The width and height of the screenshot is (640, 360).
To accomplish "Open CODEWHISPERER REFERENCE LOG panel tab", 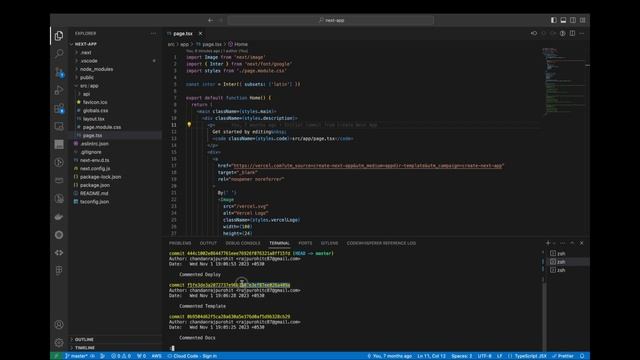I will [381, 243].
